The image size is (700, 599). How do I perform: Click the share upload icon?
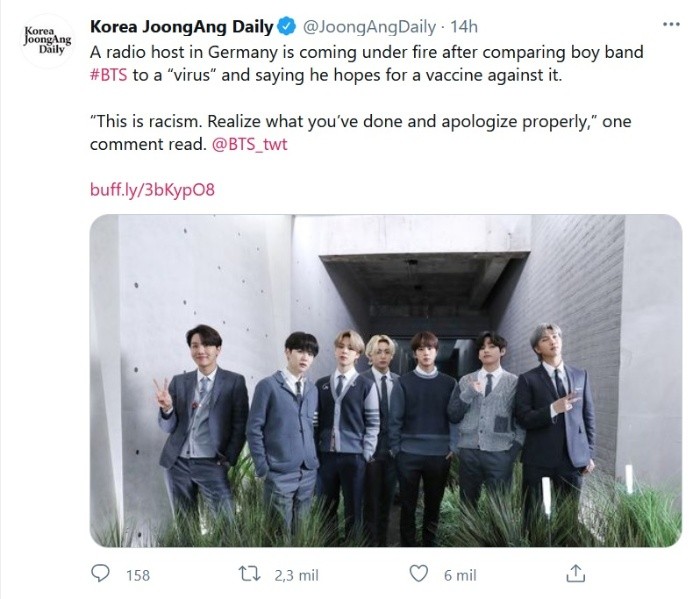(575, 574)
